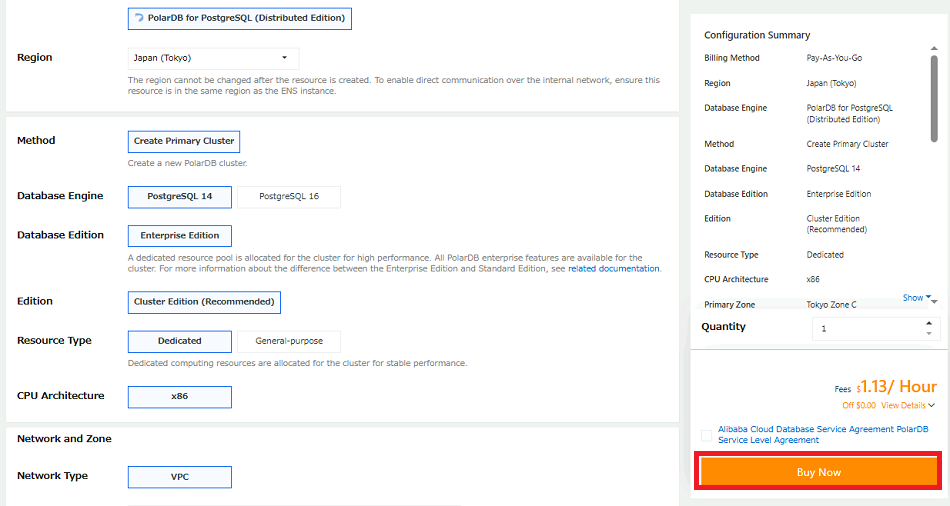Image resolution: width=950 pixels, height=506 pixels.
Task: Click the summary scrollbar up arrow
Action: 934,48
